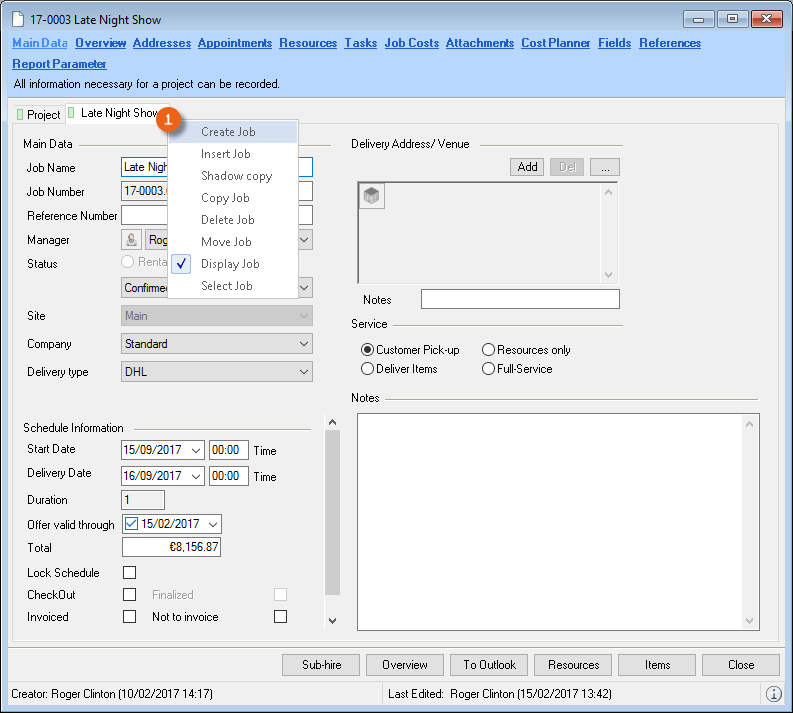Expand the Delivery type dropdown
Image resolution: width=793 pixels, height=713 pixels.
coord(304,372)
